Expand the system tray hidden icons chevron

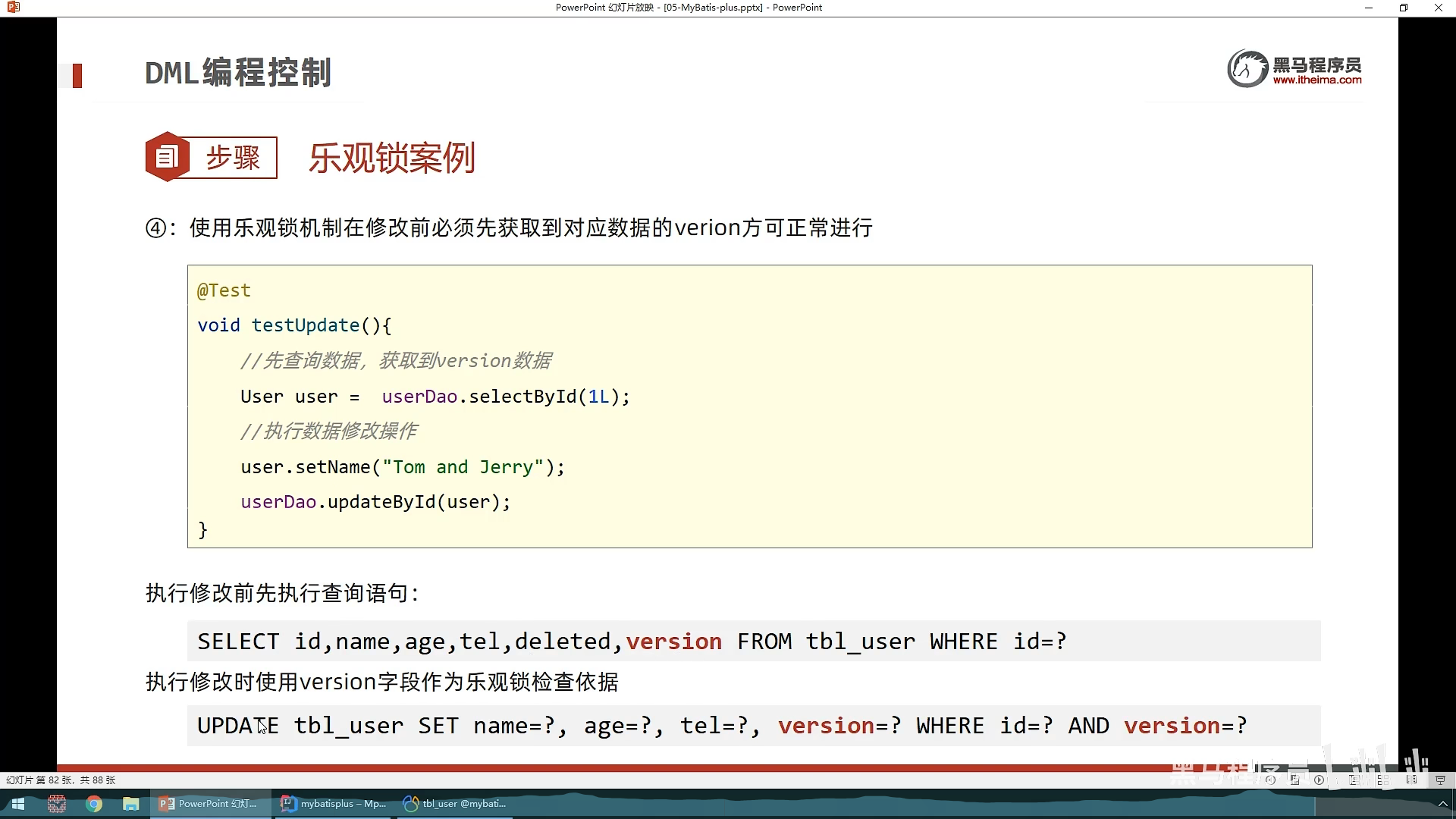point(1442,804)
